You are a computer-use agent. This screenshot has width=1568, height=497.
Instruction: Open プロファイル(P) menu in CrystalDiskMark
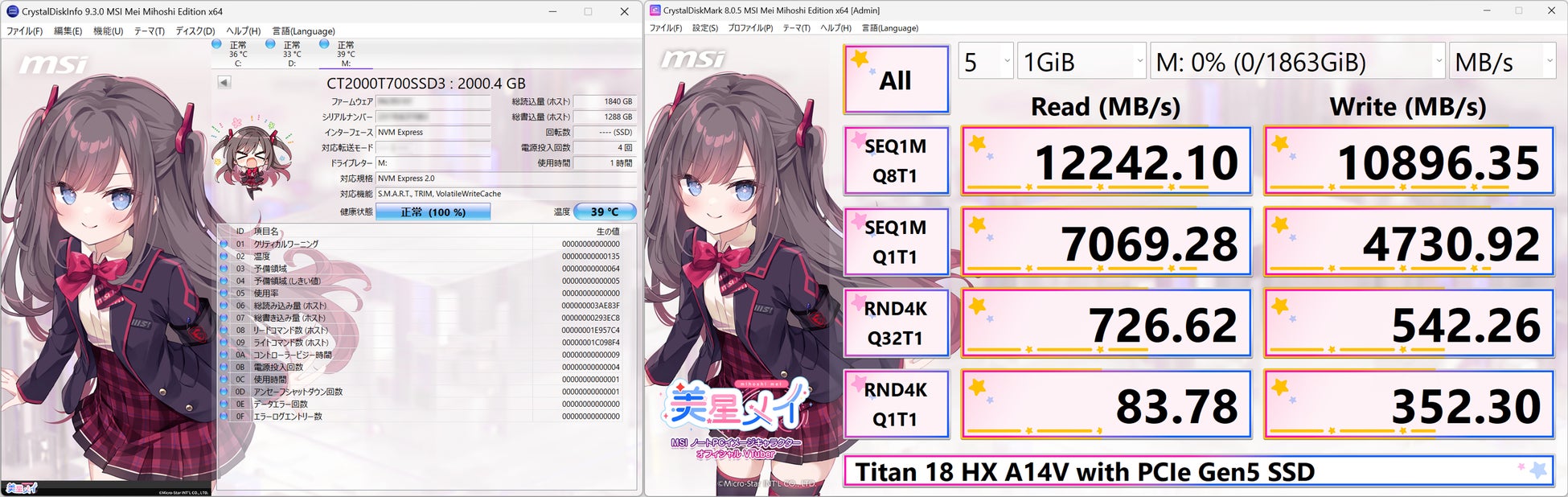[x=750, y=28]
